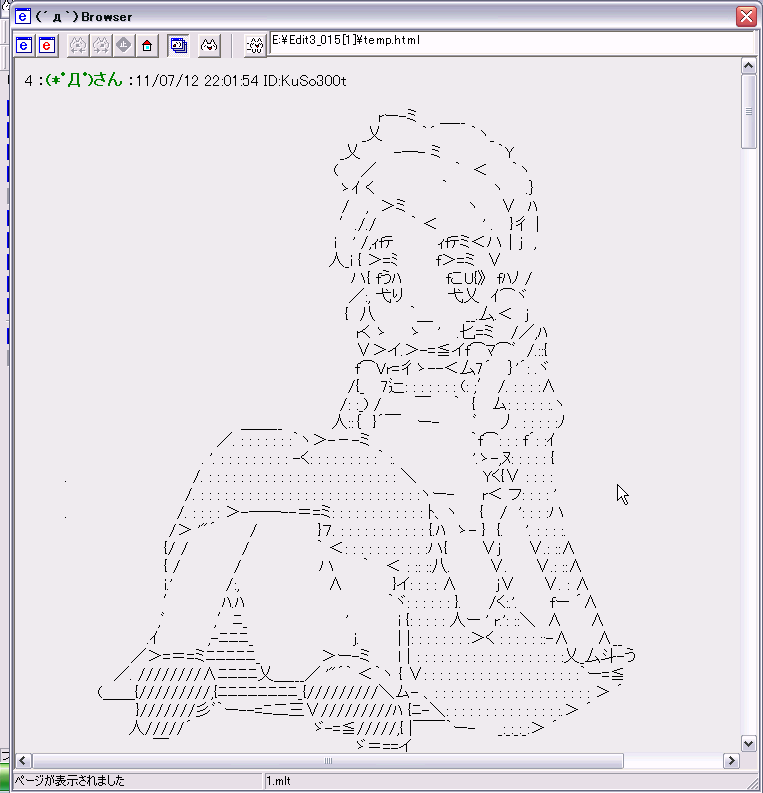This screenshot has width=763, height=793.
Task: Click the greyed-out cat forward-arrow icon
Action: click(x=101, y=46)
